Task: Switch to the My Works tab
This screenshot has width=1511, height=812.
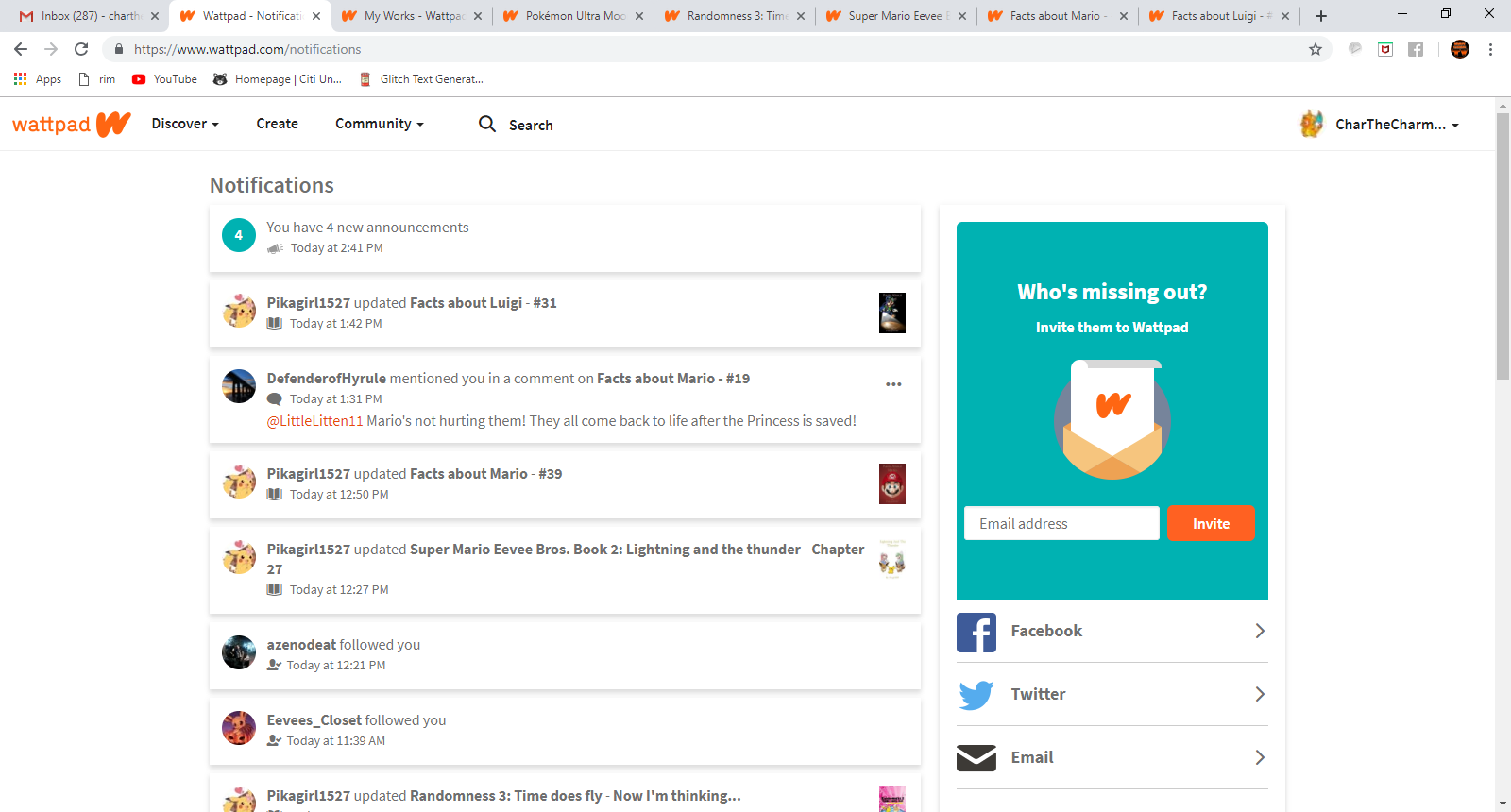Action: click(x=413, y=16)
